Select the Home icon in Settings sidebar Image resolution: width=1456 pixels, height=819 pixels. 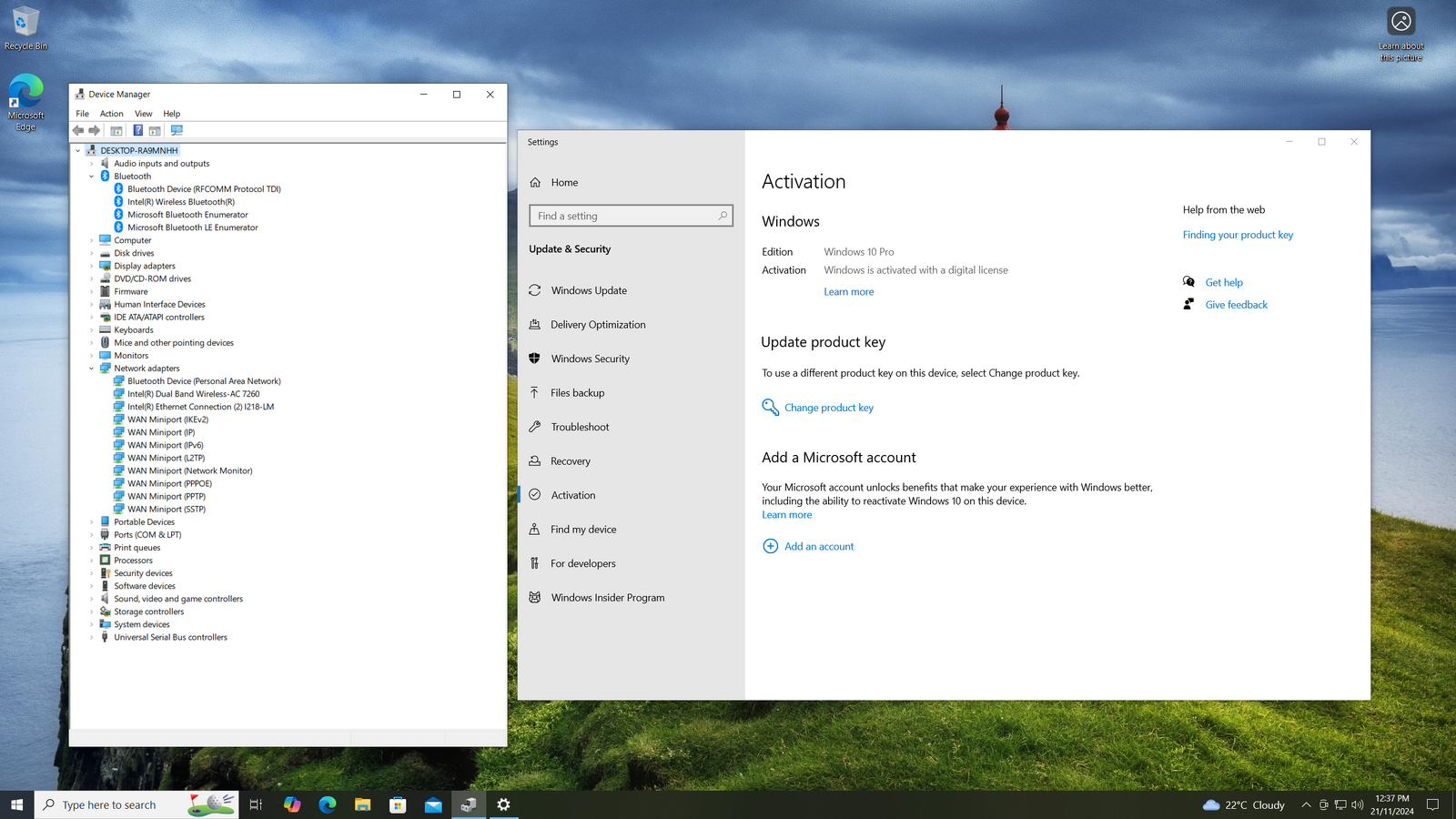coord(535,182)
